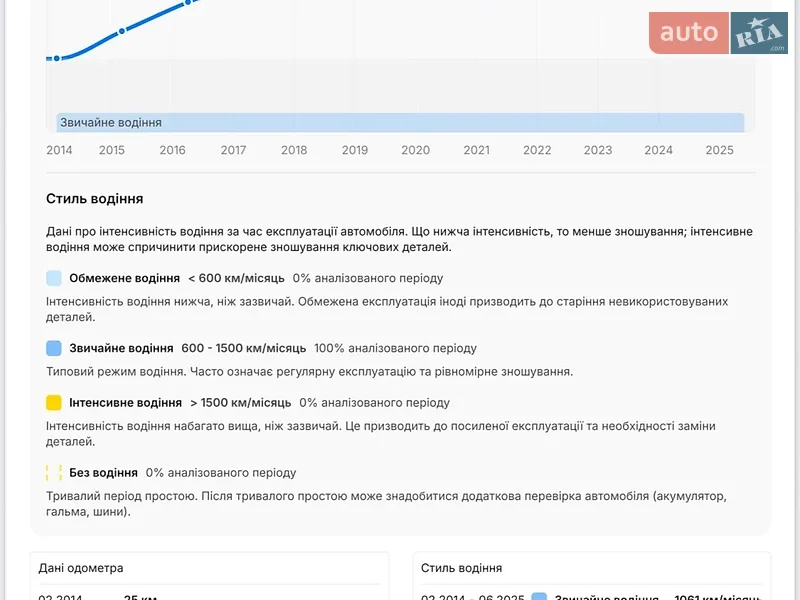Click '> 1500 км/місяць' threshold text
The width and height of the screenshot is (800, 600).
tap(241, 403)
